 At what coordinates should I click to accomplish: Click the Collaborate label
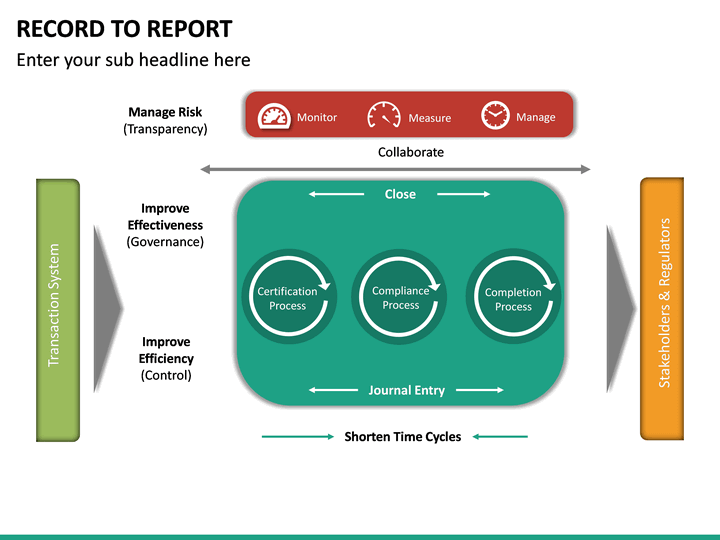pyautogui.click(x=410, y=152)
